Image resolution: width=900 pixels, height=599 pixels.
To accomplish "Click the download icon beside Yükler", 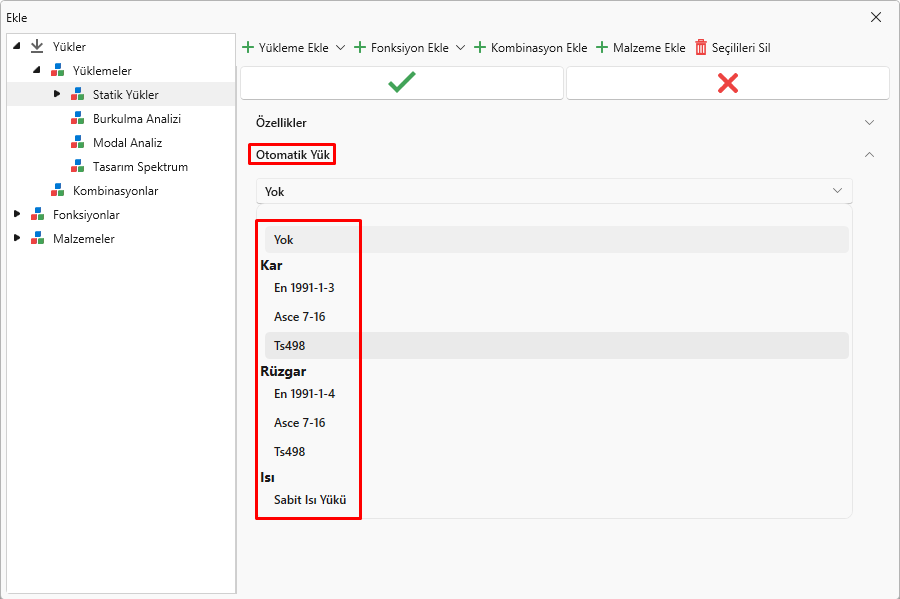I will point(38,46).
